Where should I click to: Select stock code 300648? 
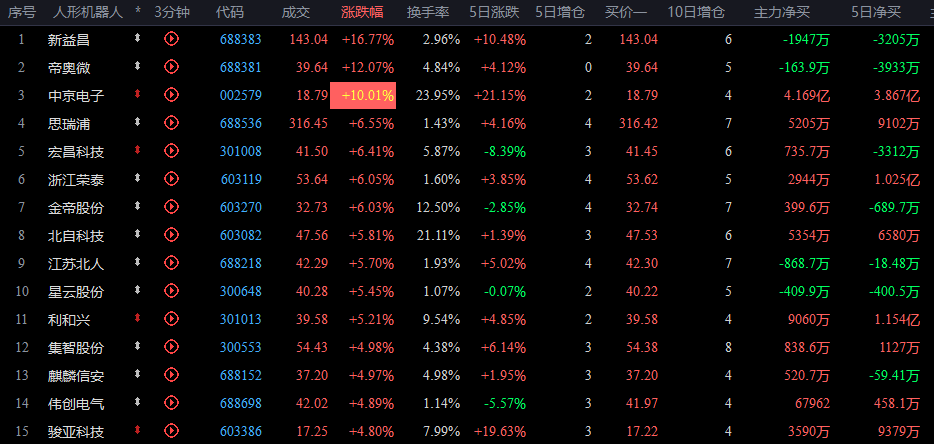241,291
